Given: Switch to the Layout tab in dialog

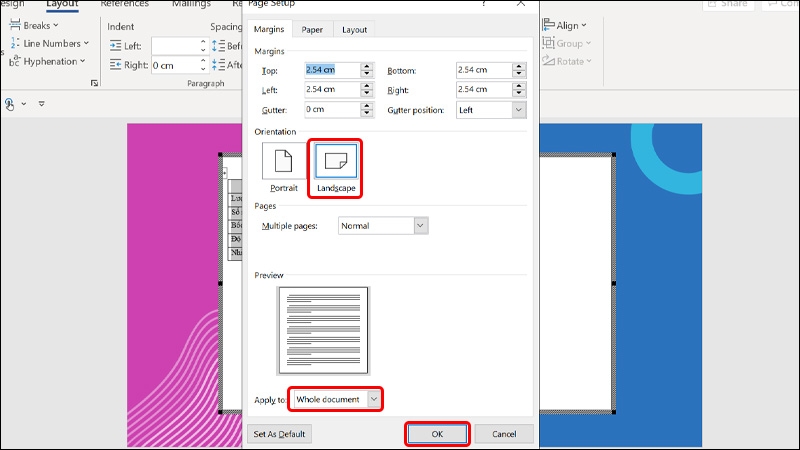Looking at the screenshot, I should click(354, 30).
